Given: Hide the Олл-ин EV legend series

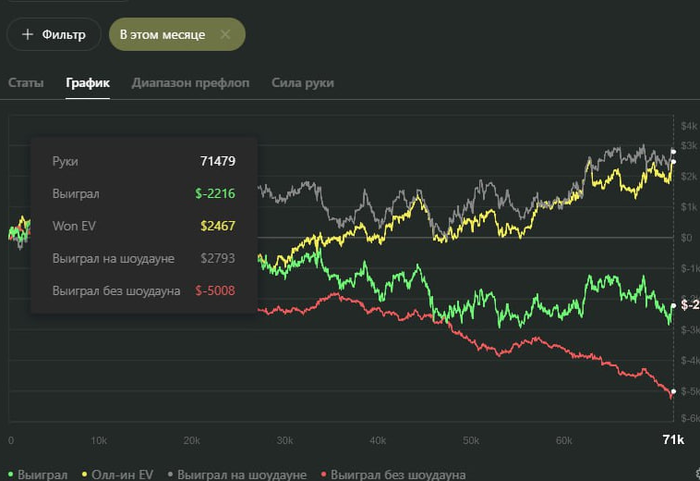Looking at the screenshot, I should (x=119, y=474).
